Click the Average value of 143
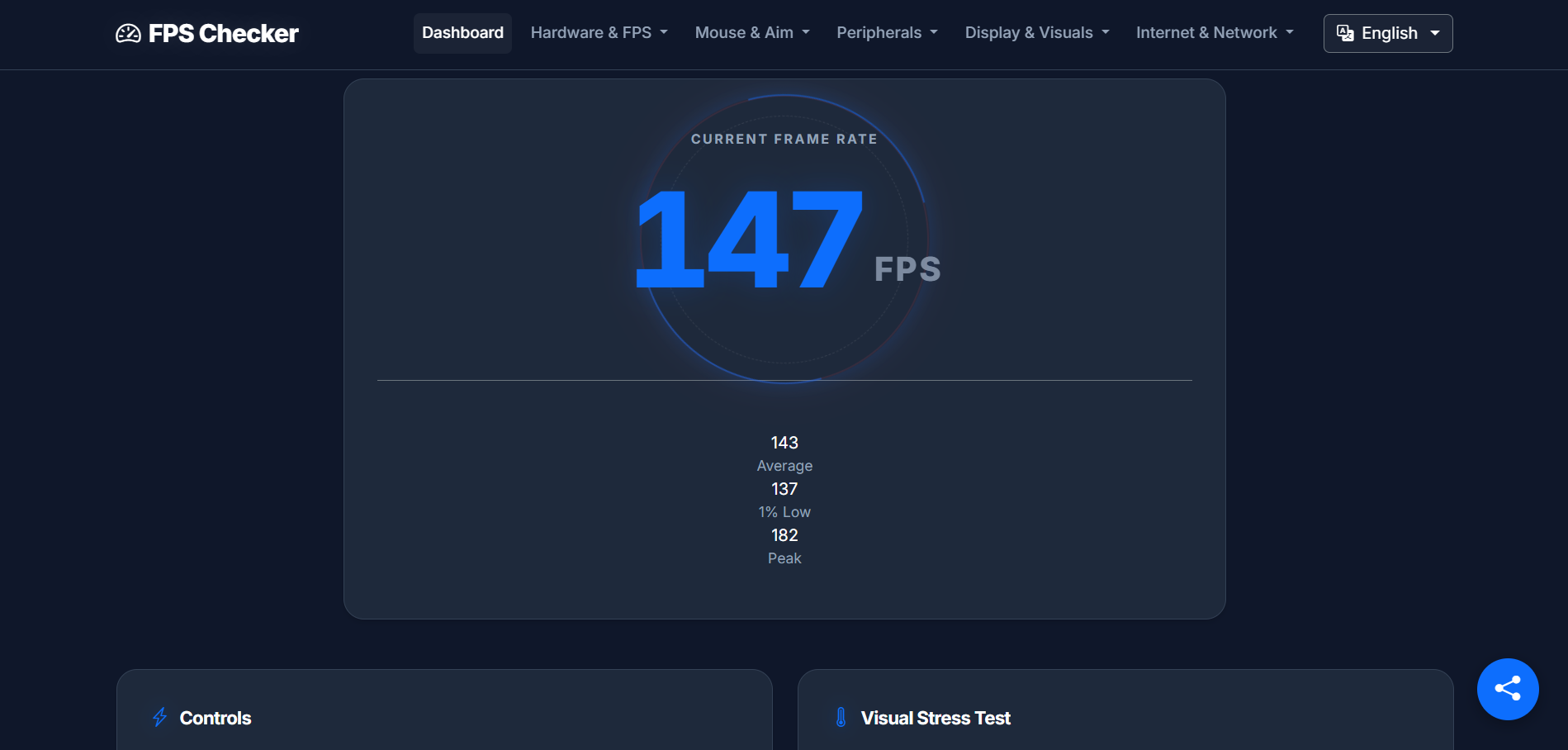Image resolution: width=1568 pixels, height=750 pixels. [784, 442]
